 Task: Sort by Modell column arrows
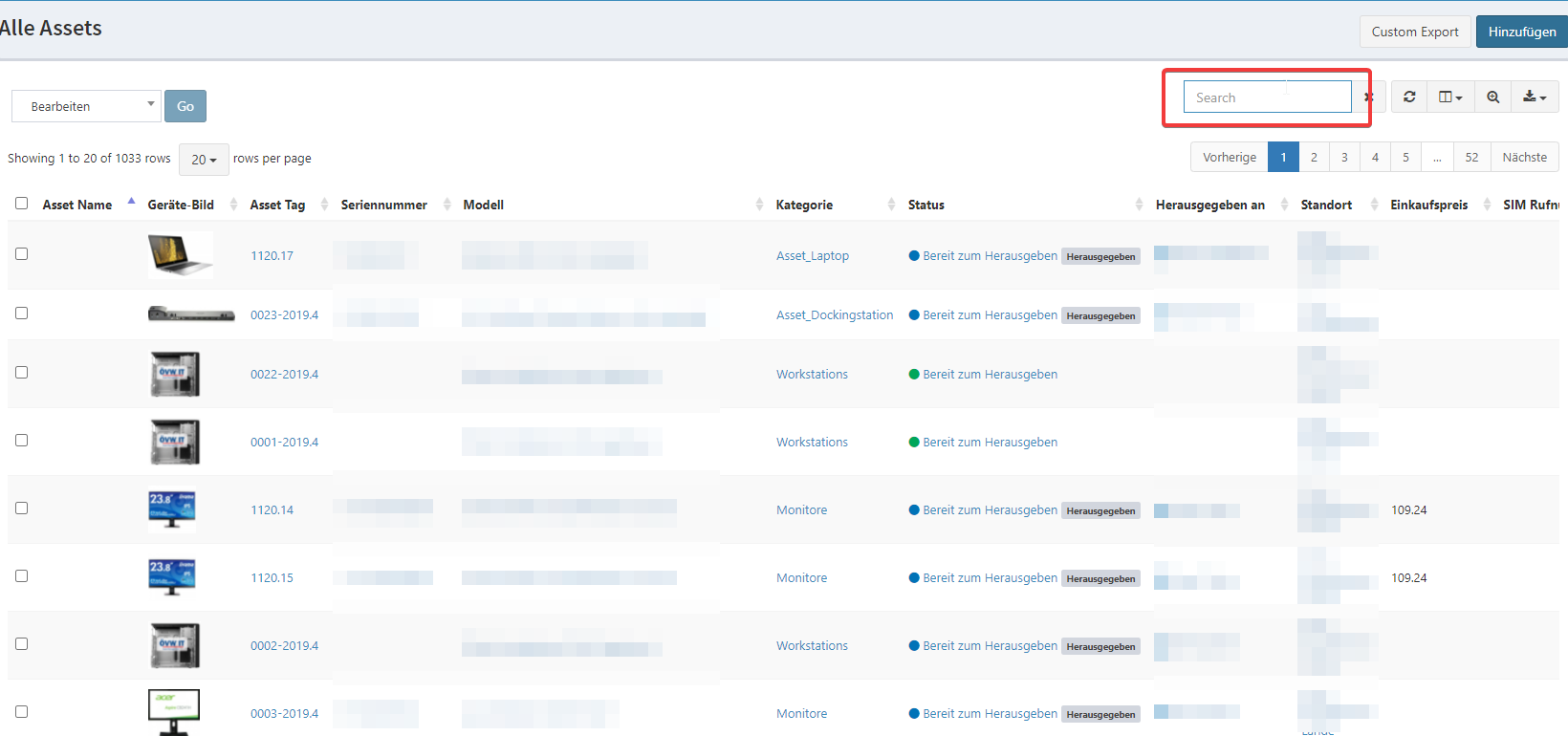[759, 205]
